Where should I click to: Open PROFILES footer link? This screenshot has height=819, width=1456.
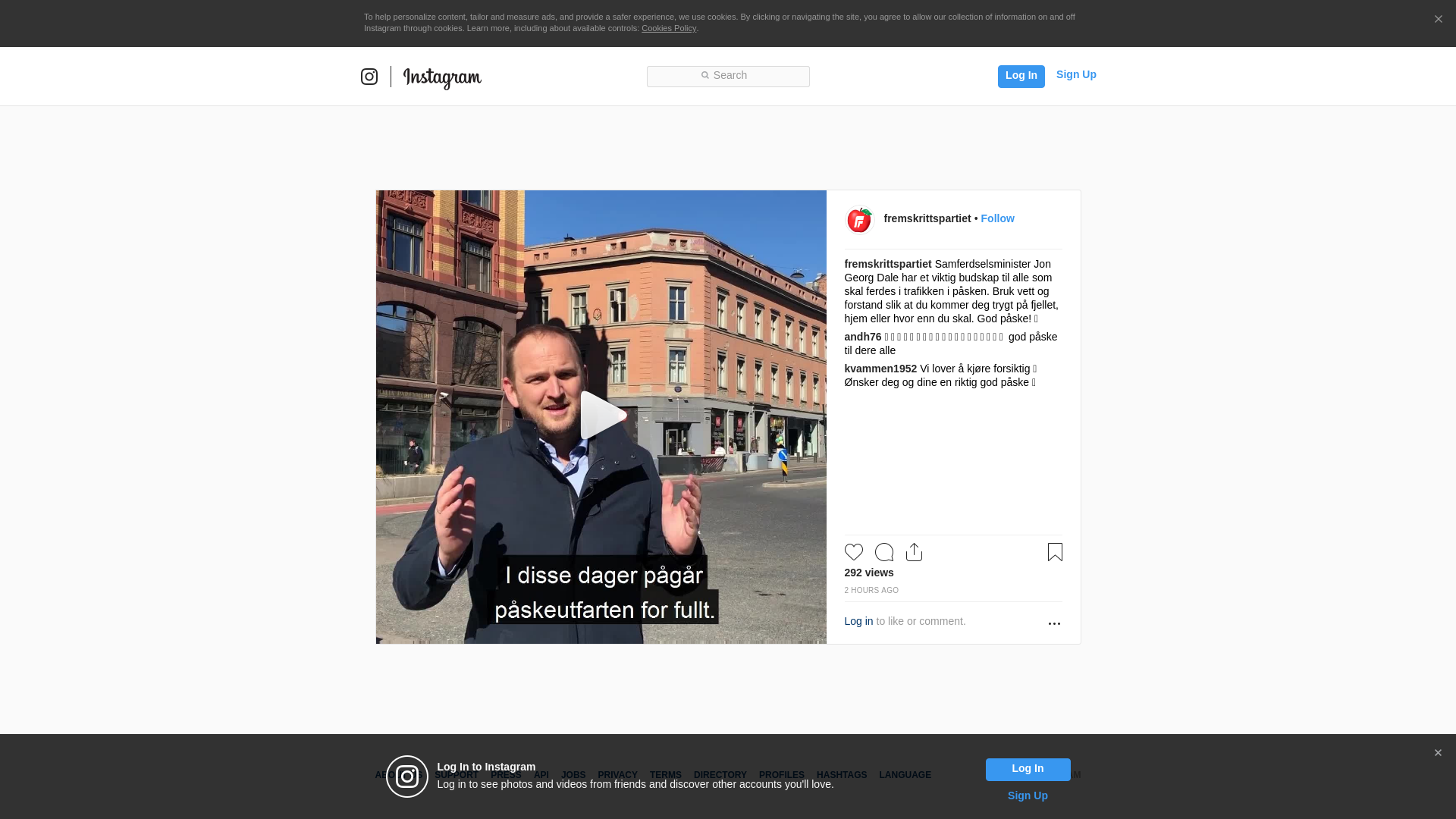click(781, 775)
